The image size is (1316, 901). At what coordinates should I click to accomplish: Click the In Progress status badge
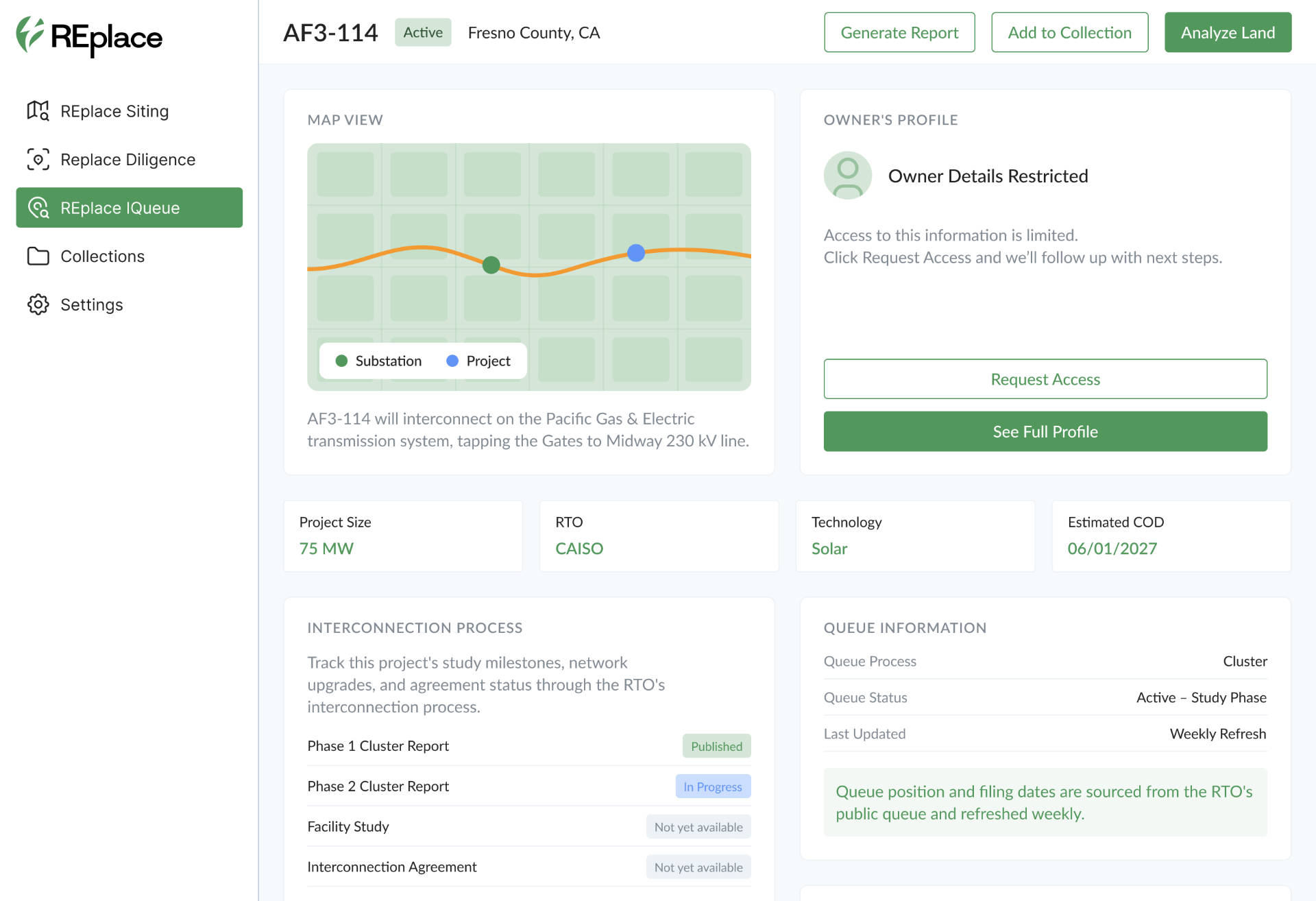[x=713, y=786]
